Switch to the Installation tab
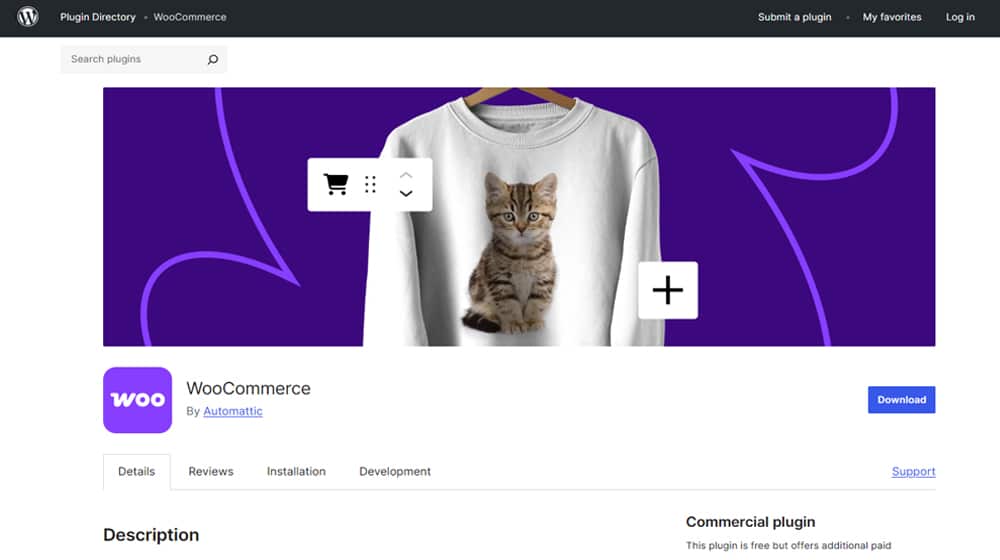 (296, 472)
